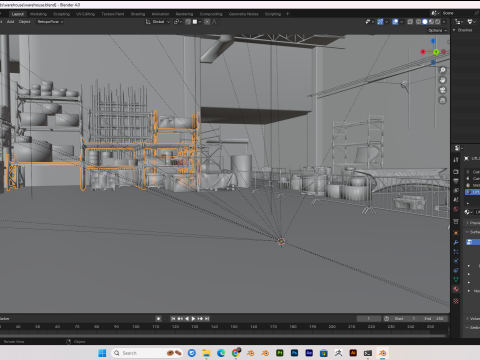
Task: Click the zoom view magnifier gizmo
Action: 443,70
